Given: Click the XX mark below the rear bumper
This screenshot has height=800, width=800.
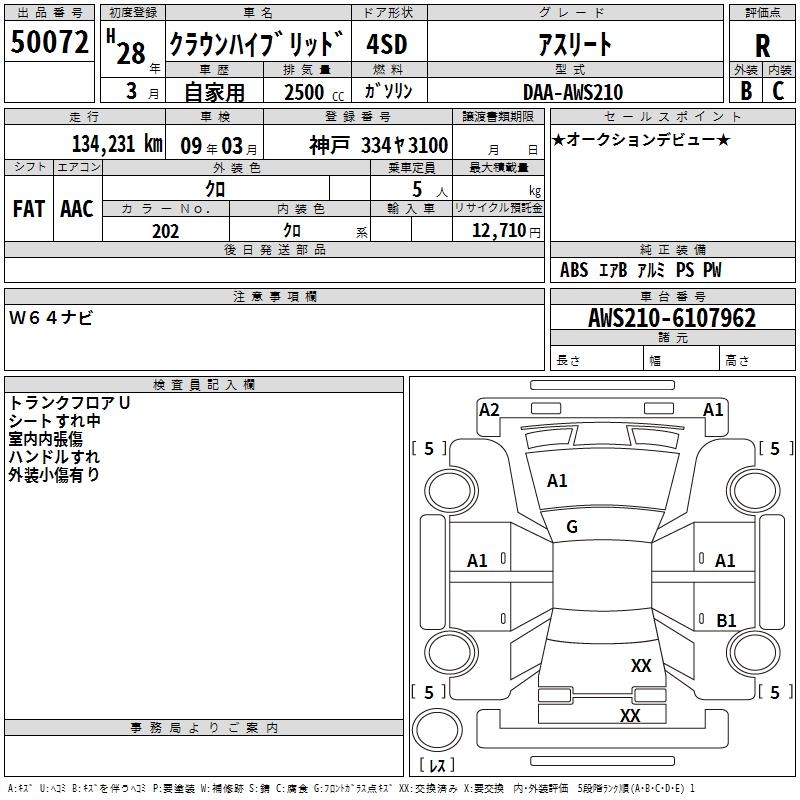Looking at the screenshot, I should (x=630, y=716).
